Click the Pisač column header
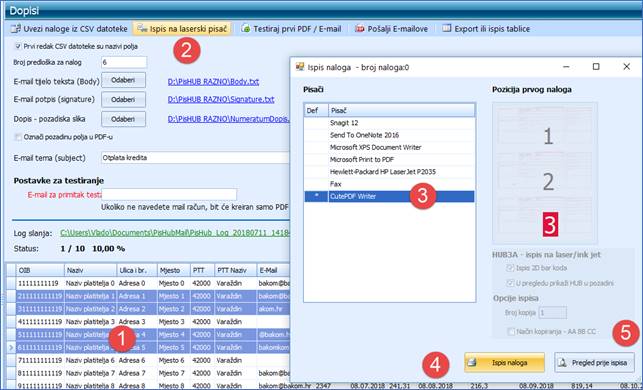 pos(402,110)
